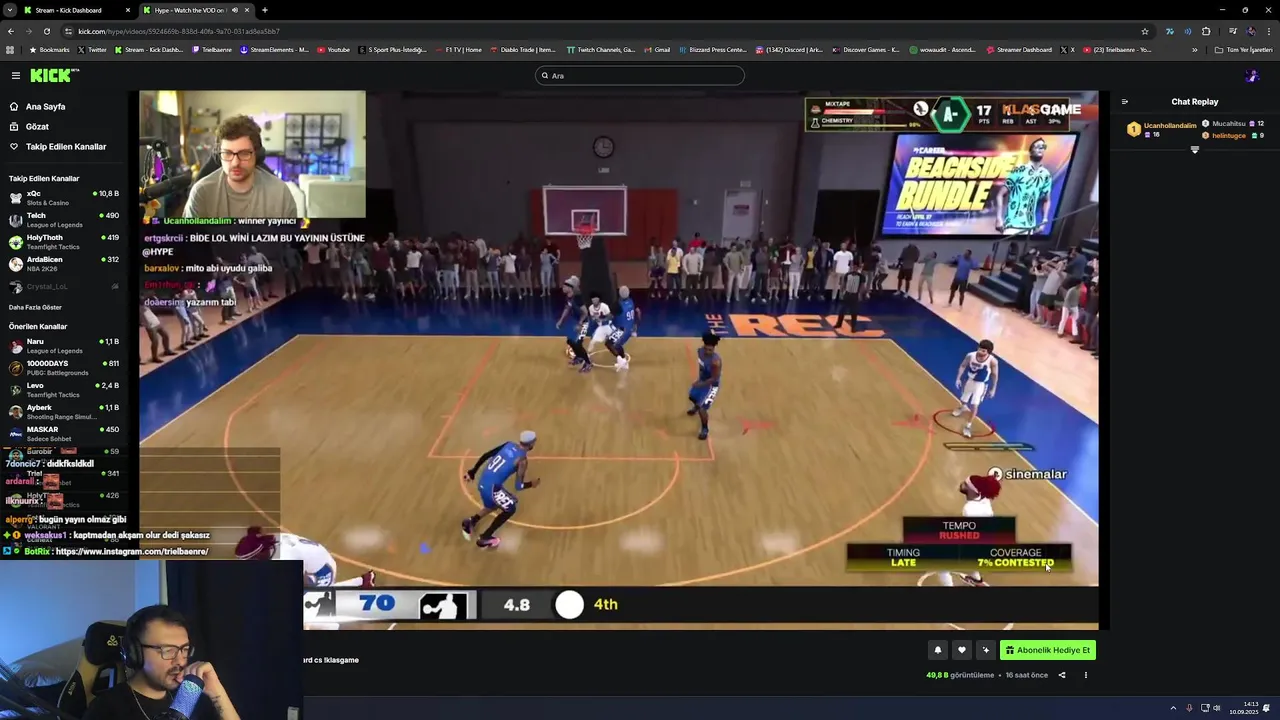Open the Kick hamburger sidebar menu

tap(15, 75)
